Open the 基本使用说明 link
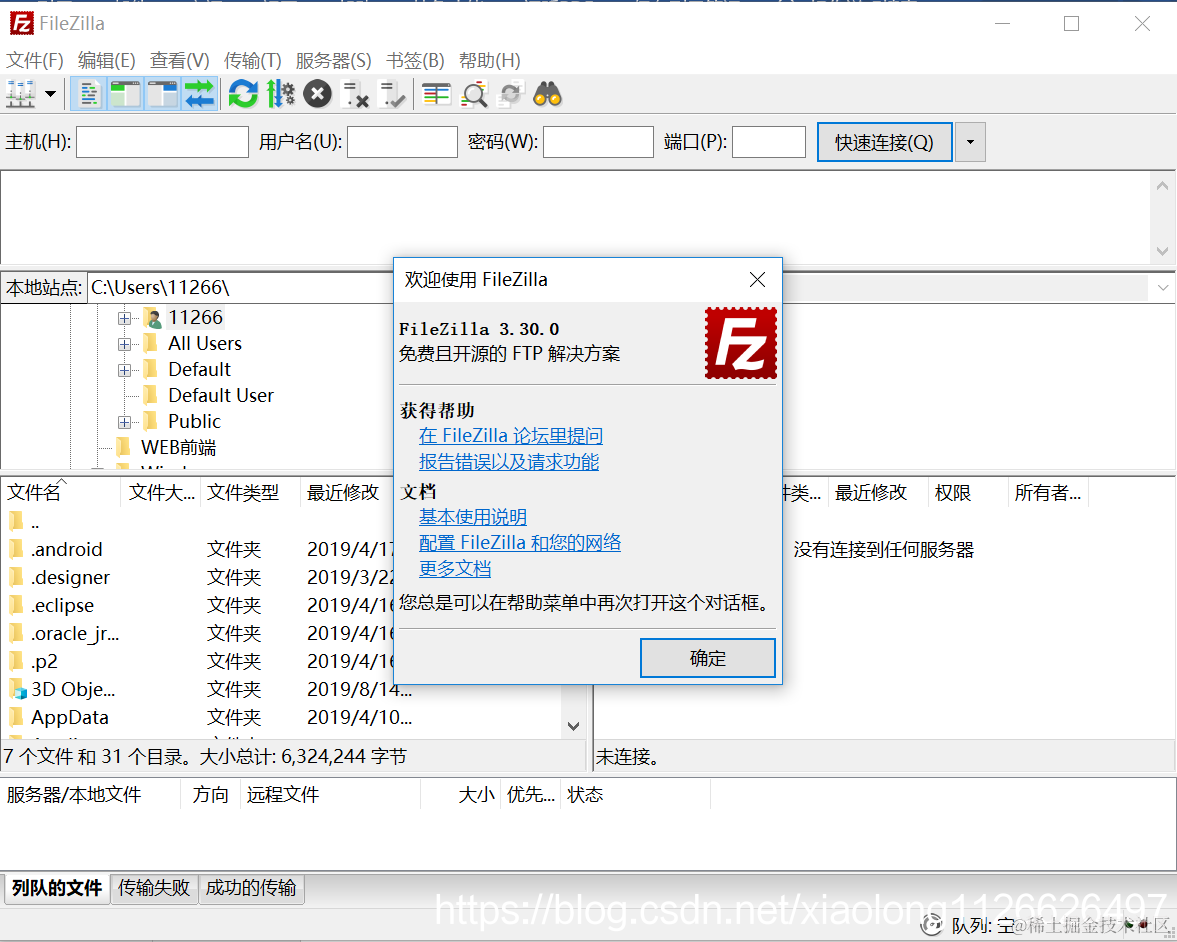Image resolution: width=1177 pixels, height=942 pixels. point(473,516)
